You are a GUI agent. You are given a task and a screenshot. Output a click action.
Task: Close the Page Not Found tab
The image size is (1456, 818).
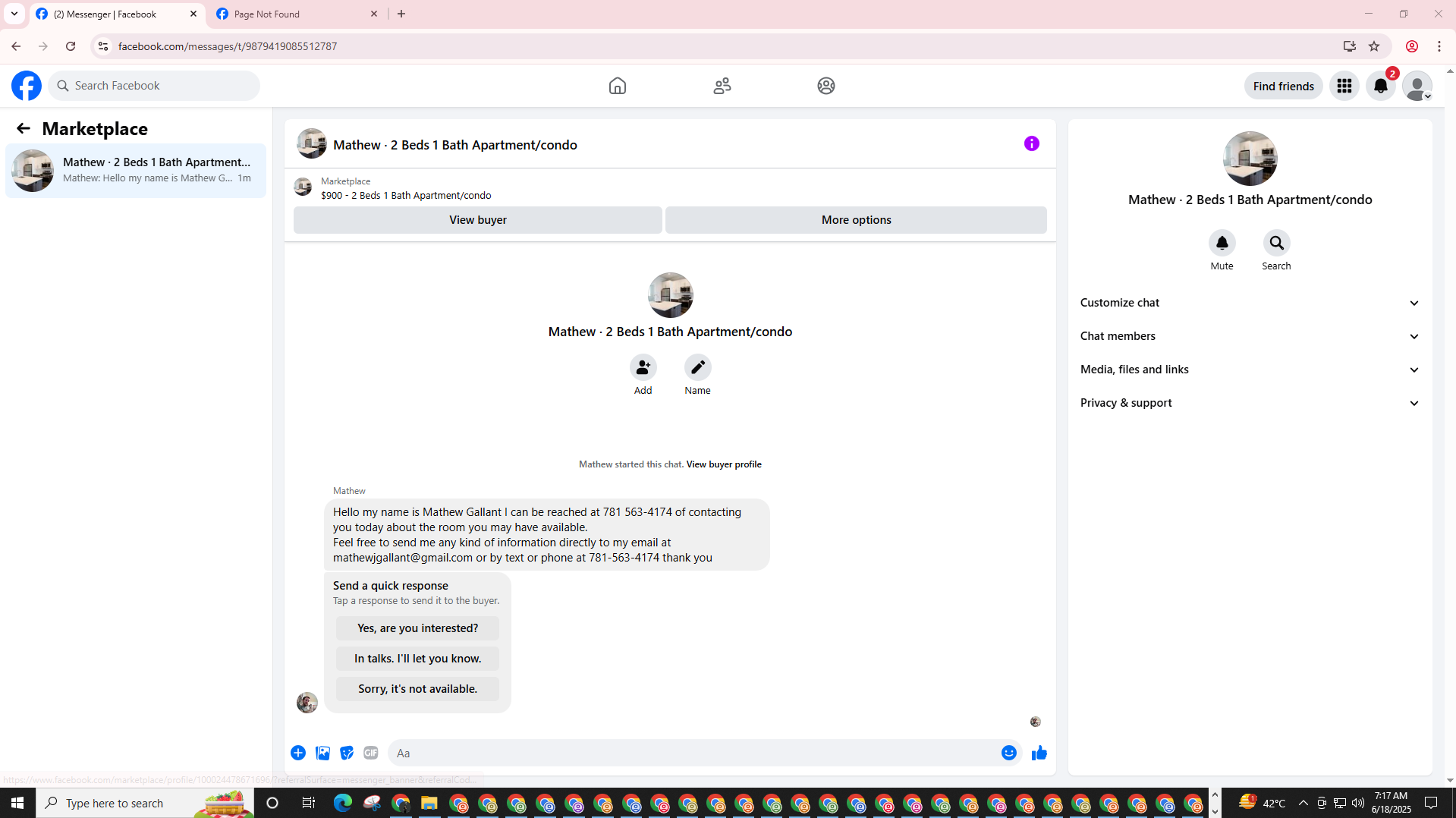374,14
